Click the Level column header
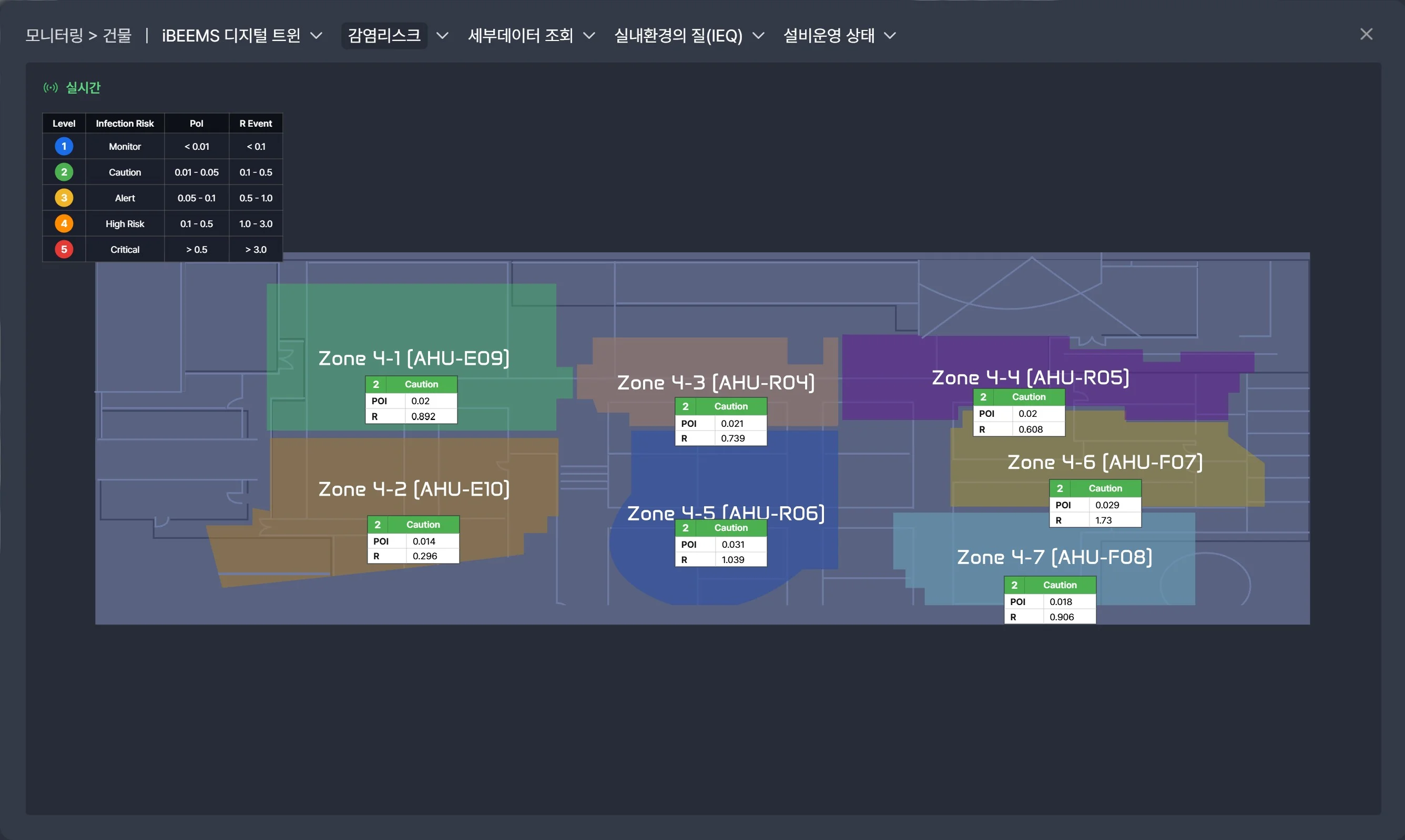1405x840 pixels. click(64, 124)
